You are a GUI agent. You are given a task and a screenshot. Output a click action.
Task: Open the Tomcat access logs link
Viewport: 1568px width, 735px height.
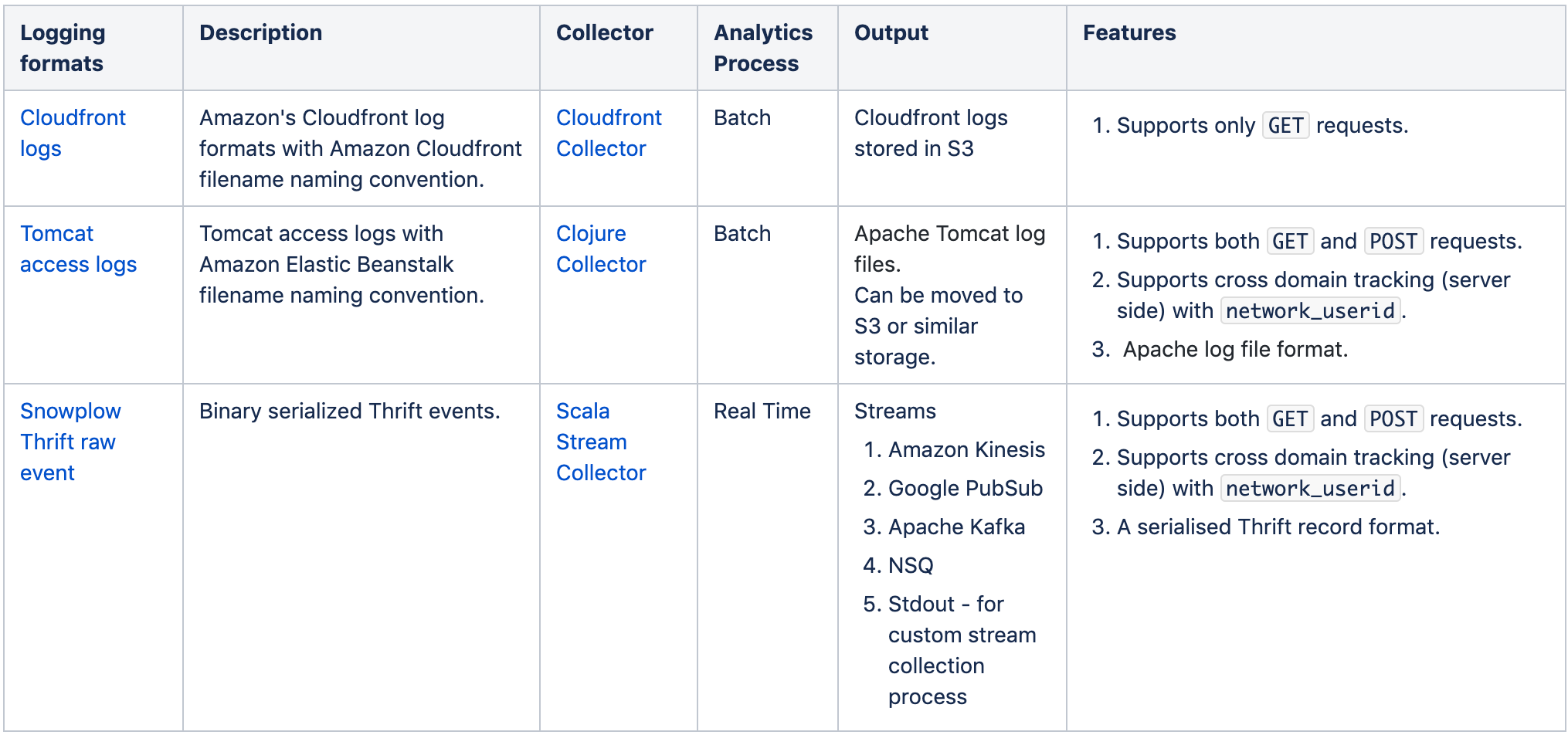click(x=78, y=249)
